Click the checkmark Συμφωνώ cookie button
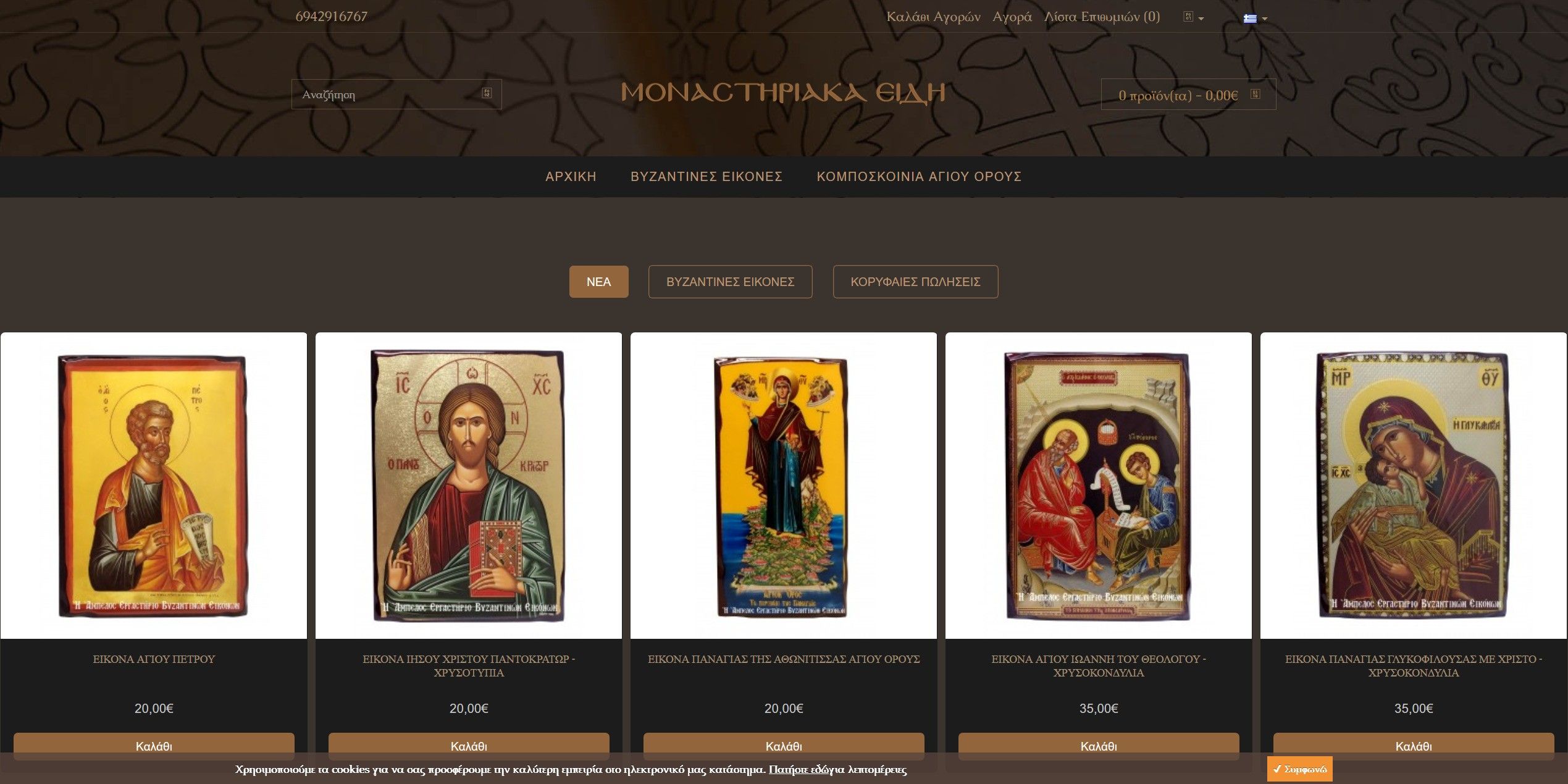 point(1299,769)
